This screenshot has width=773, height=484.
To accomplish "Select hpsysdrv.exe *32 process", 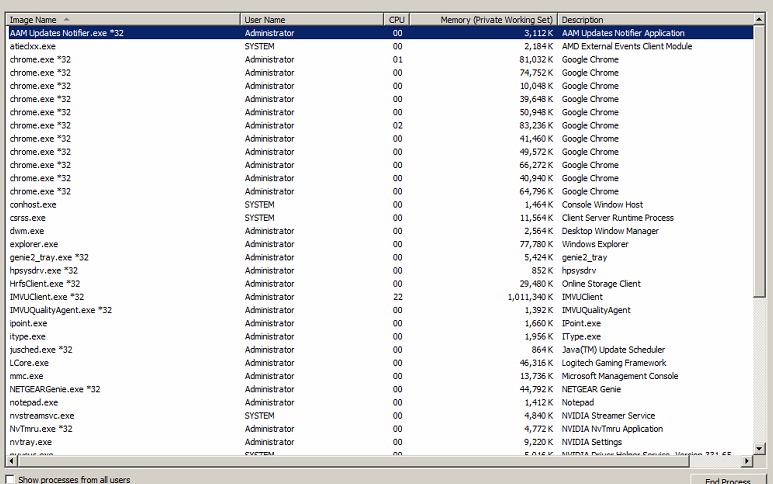I will pyautogui.click(x=380, y=271).
